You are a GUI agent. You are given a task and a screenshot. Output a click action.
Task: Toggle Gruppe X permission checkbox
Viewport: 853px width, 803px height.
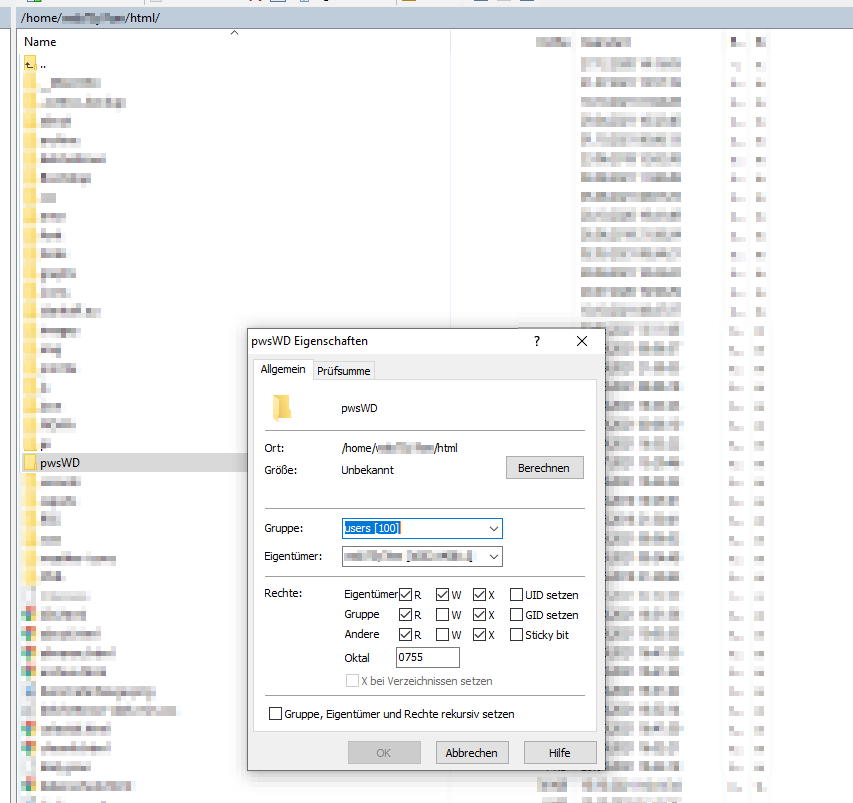479,615
